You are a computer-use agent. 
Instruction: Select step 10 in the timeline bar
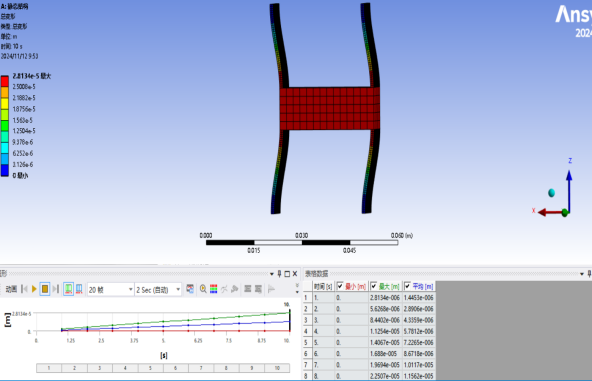277,368
